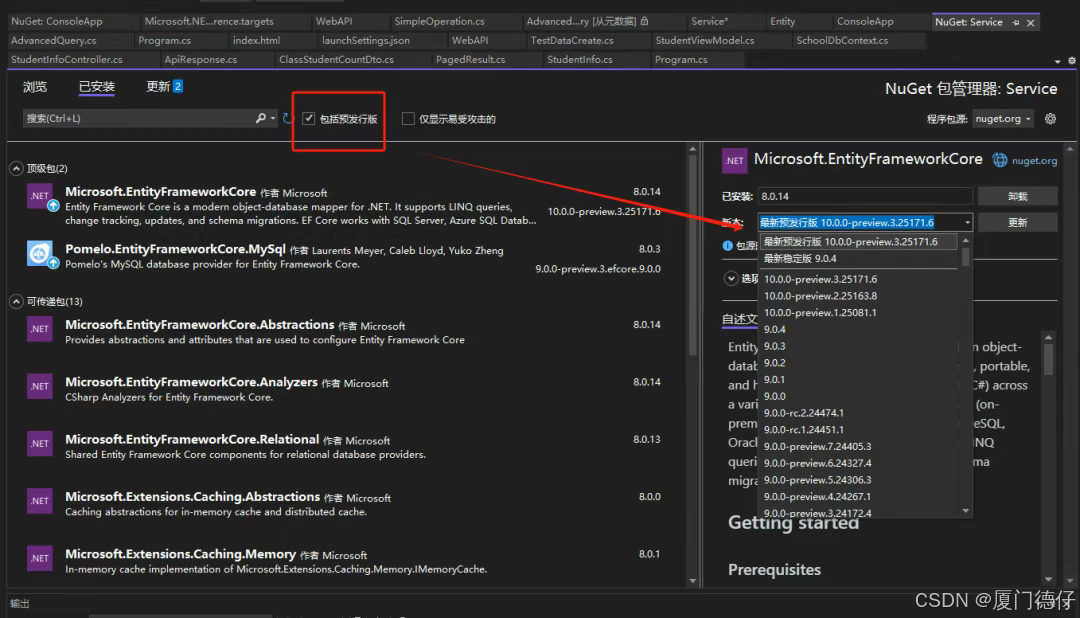This screenshot has width=1080, height=618.
Task: Click Microsoft.EntityFrameworkCore.Analyzers .NET icon
Action: point(40,387)
